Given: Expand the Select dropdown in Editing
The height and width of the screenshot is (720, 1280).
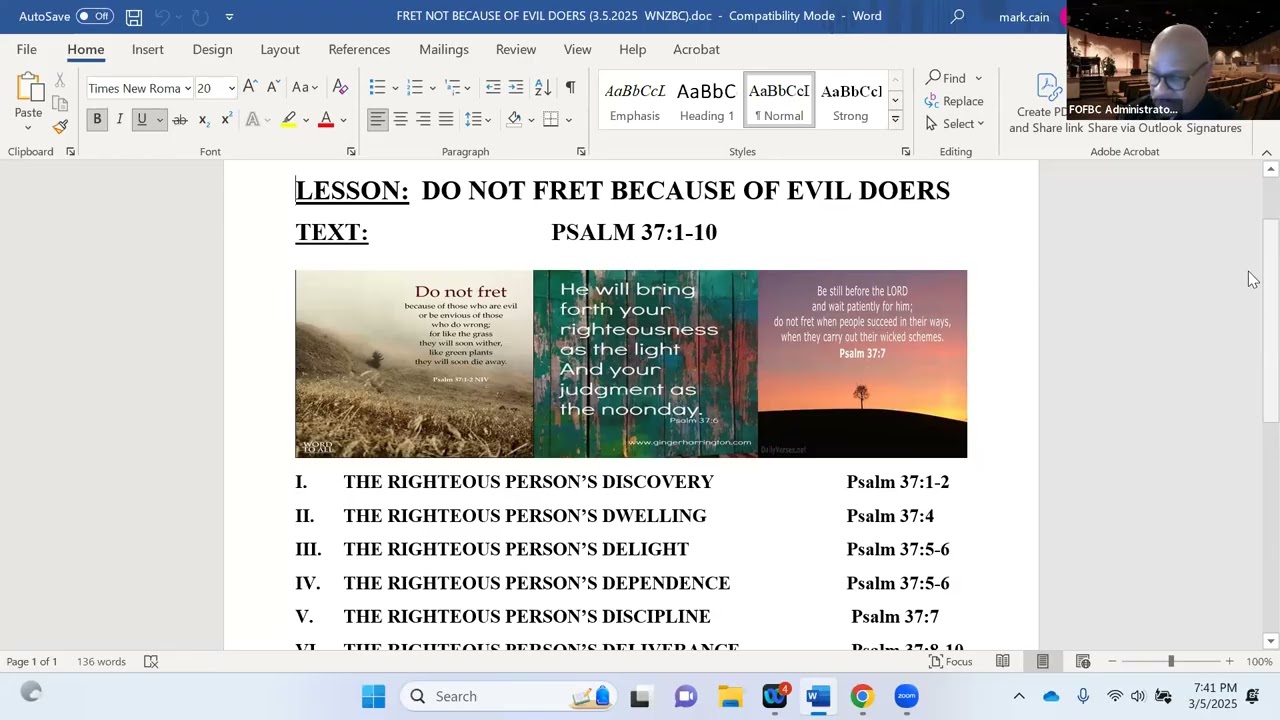Looking at the screenshot, I should click(x=955, y=123).
